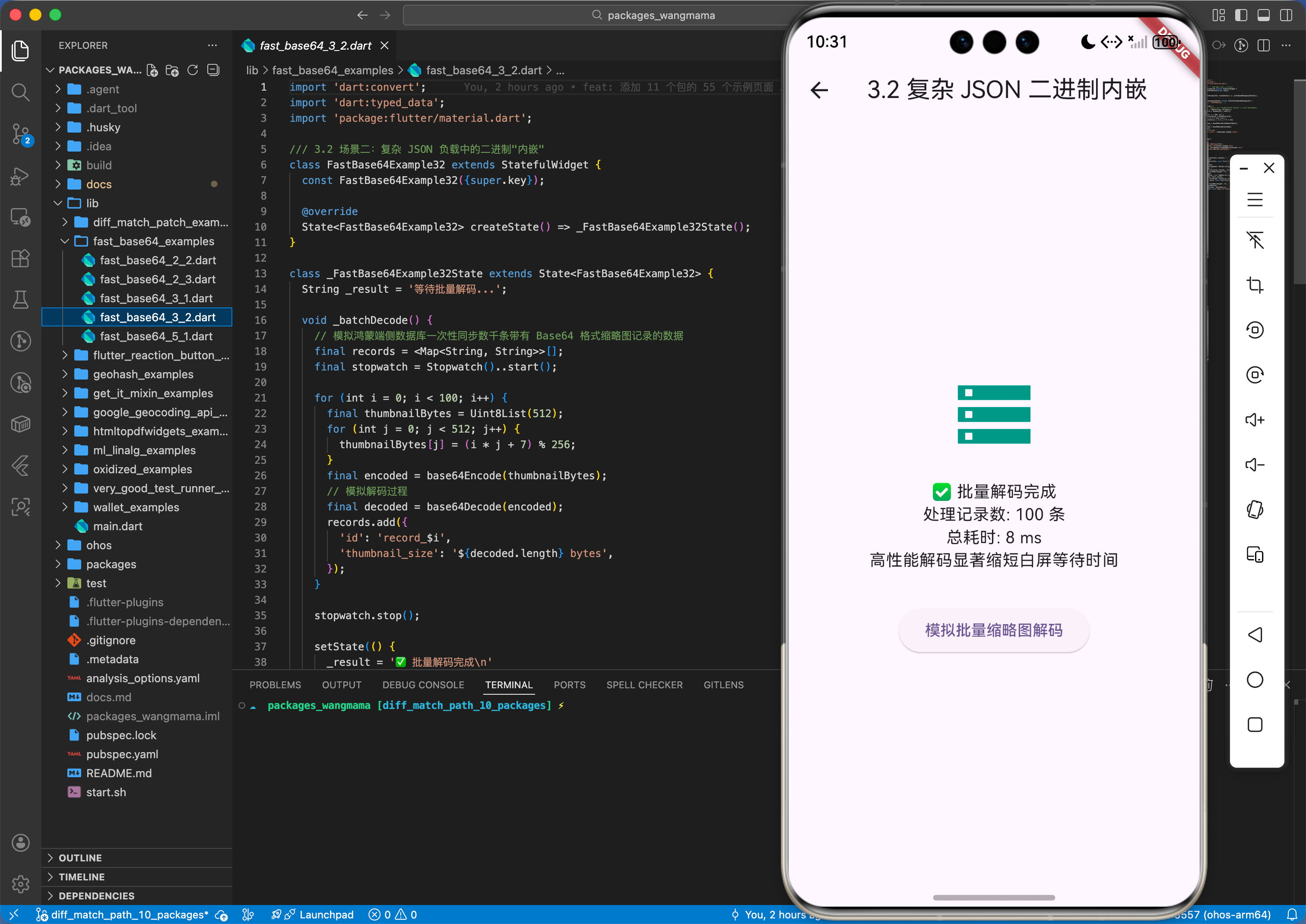Open the Search view in activity bar
1306x924 pixels.
(x=20, y=92)
